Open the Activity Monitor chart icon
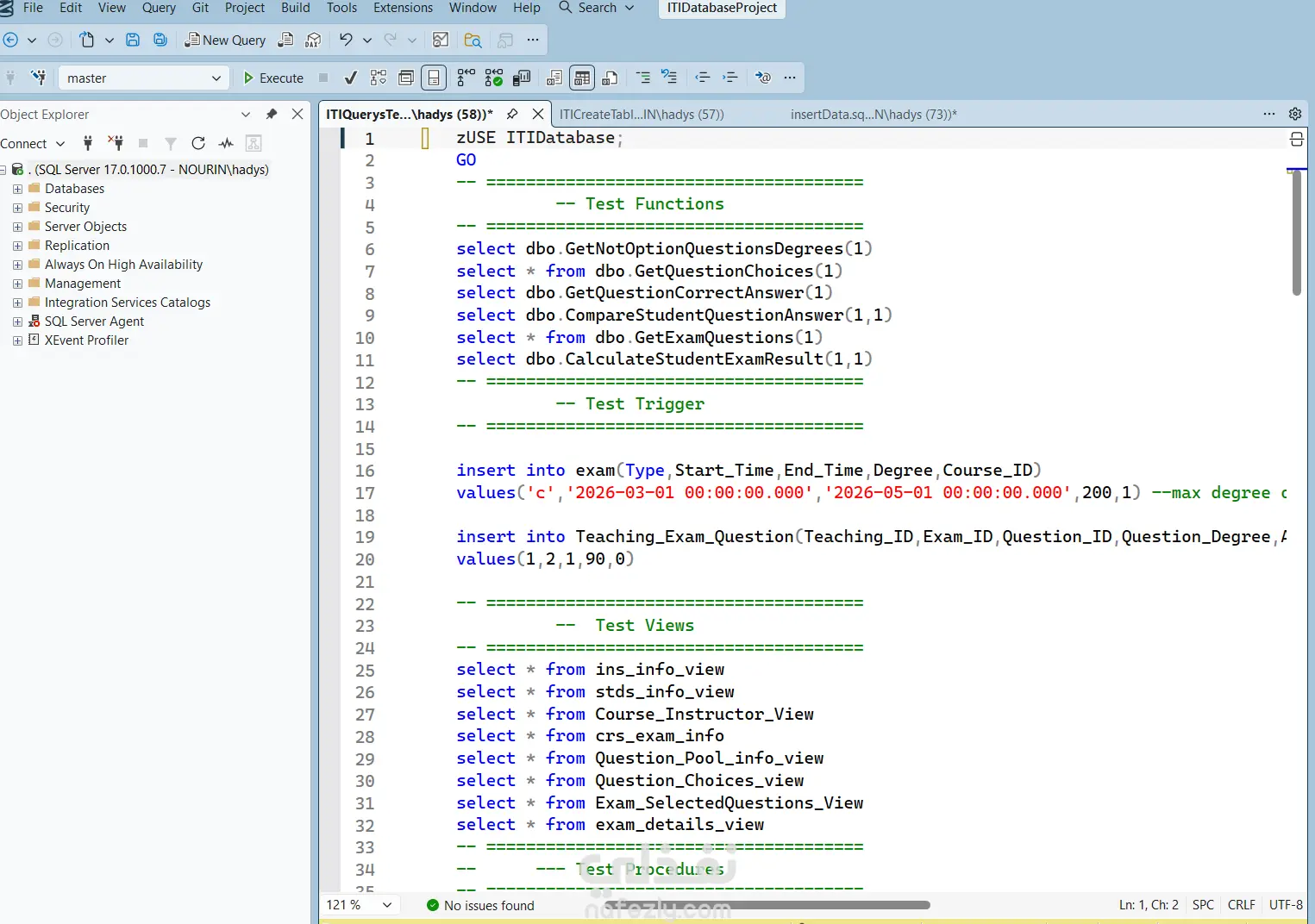 tap(441, 40)
